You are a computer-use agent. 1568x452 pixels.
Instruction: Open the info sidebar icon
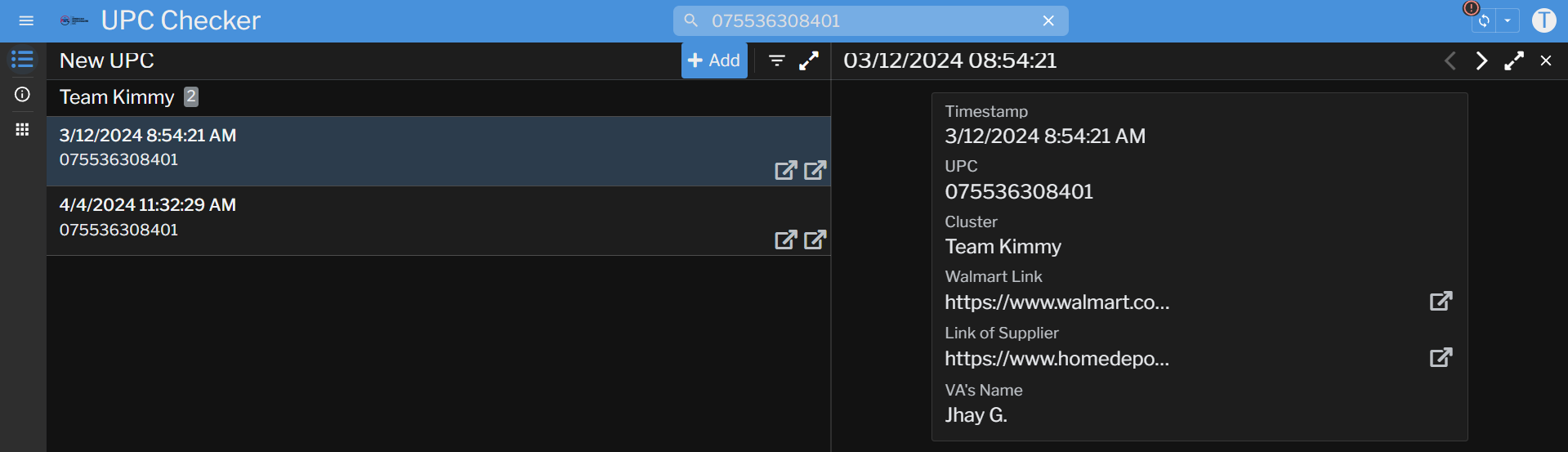22,95
